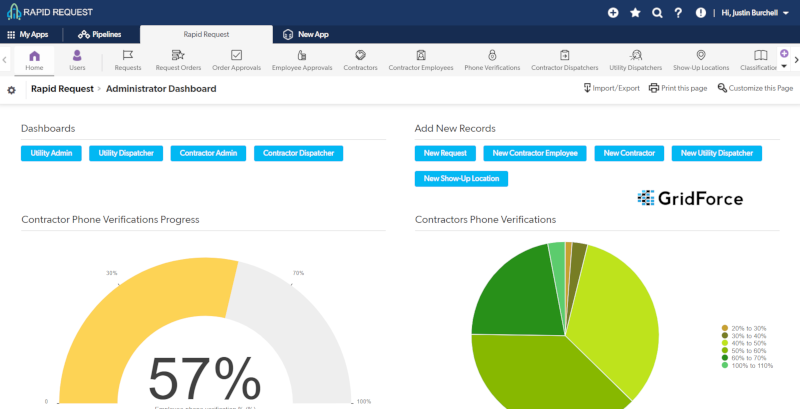The width and height of the screenshot is (800, 409).
Task: Click the New Show-Up Location button
Action: [x=461, y=178]
